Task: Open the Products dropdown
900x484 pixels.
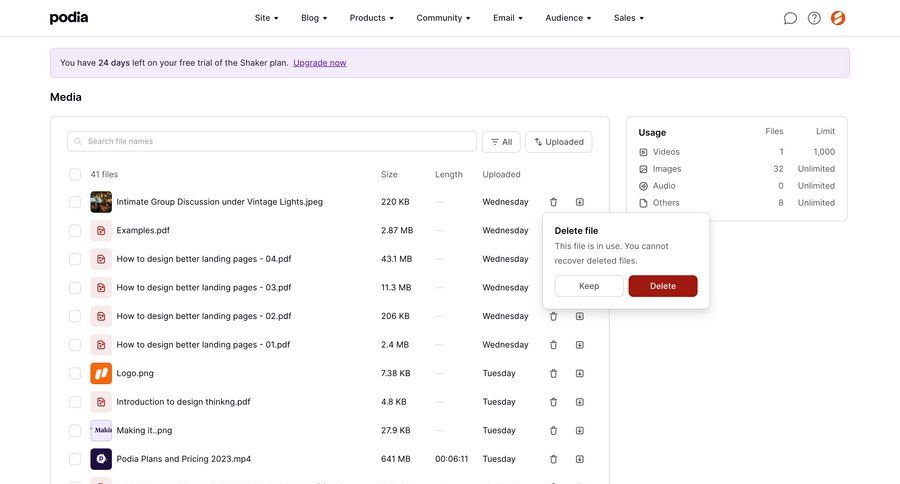Action: pos(371,18)
